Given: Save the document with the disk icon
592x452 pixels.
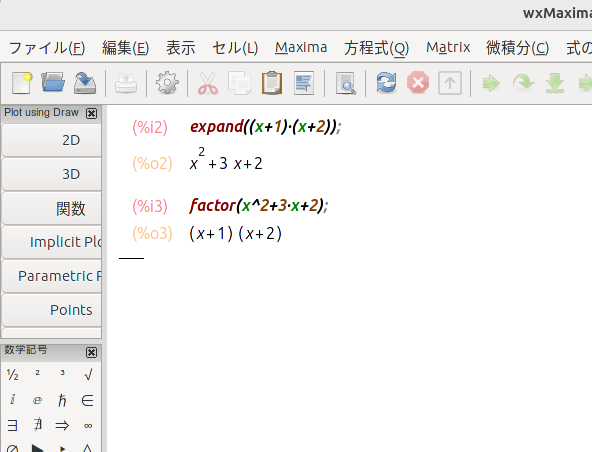Looking at the screenshot, I should [x=85, y=83].
